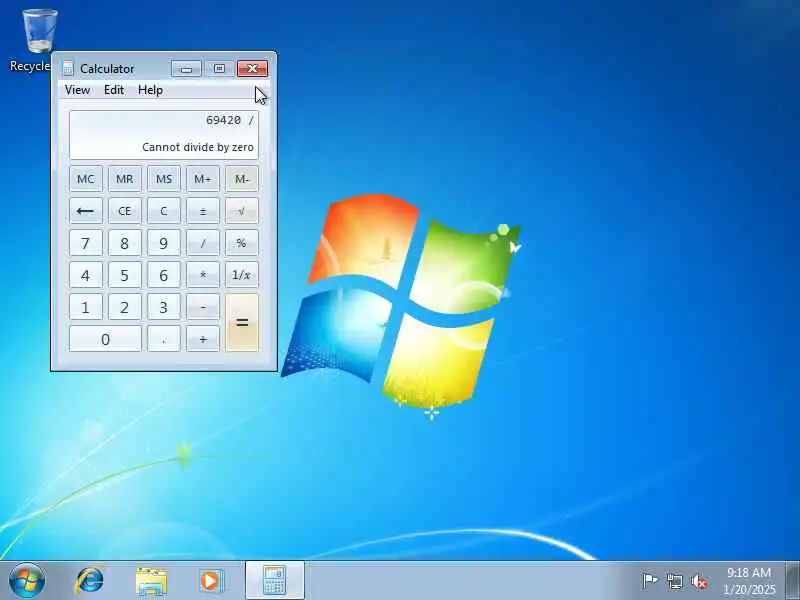Minimize the Calculator window

coord(186,68)
